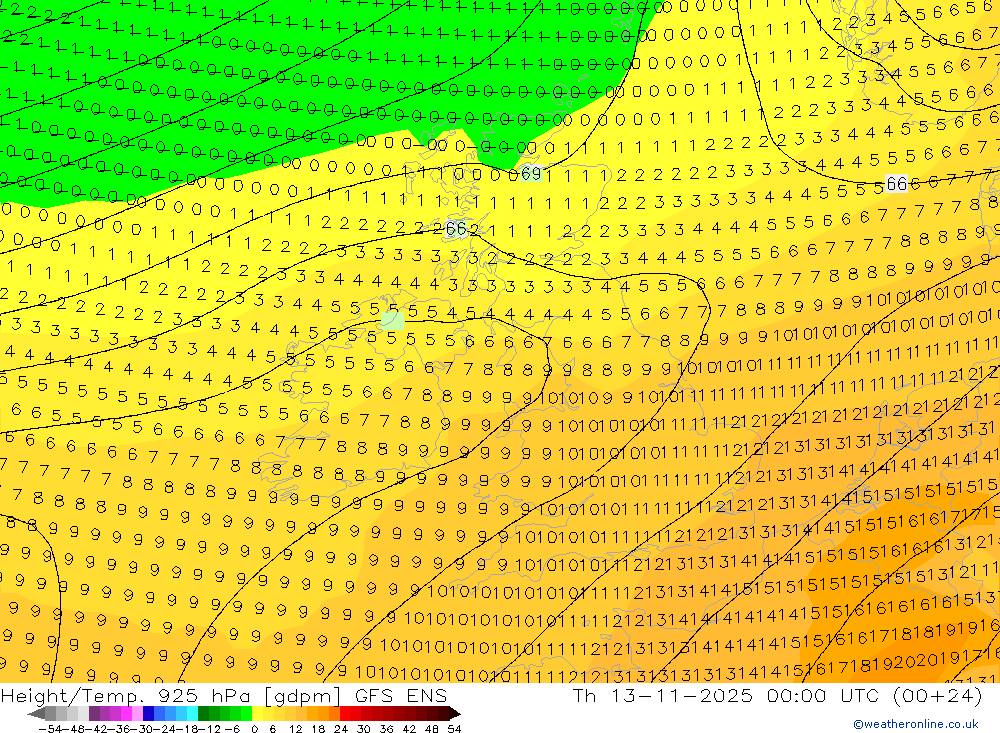Click the cyan legend swatch above "-18"
Screen dimensions: 1000x733
[x=192, y=714]
